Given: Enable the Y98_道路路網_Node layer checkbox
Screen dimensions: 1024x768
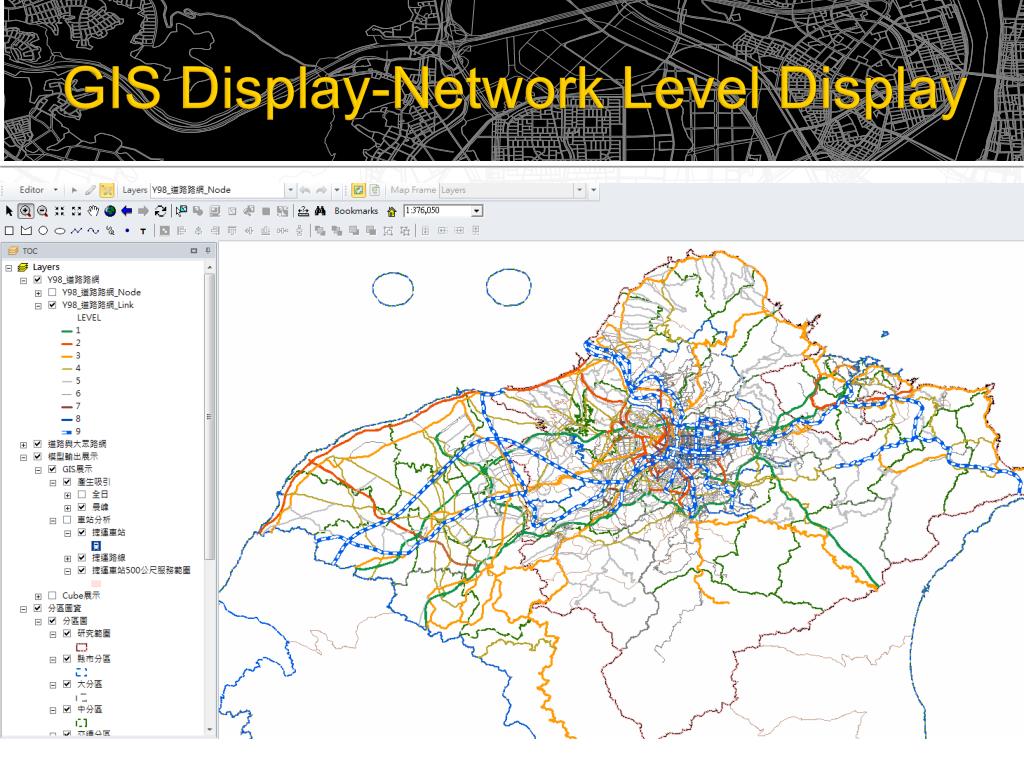Looking at the screenshot, I should 52,292.
